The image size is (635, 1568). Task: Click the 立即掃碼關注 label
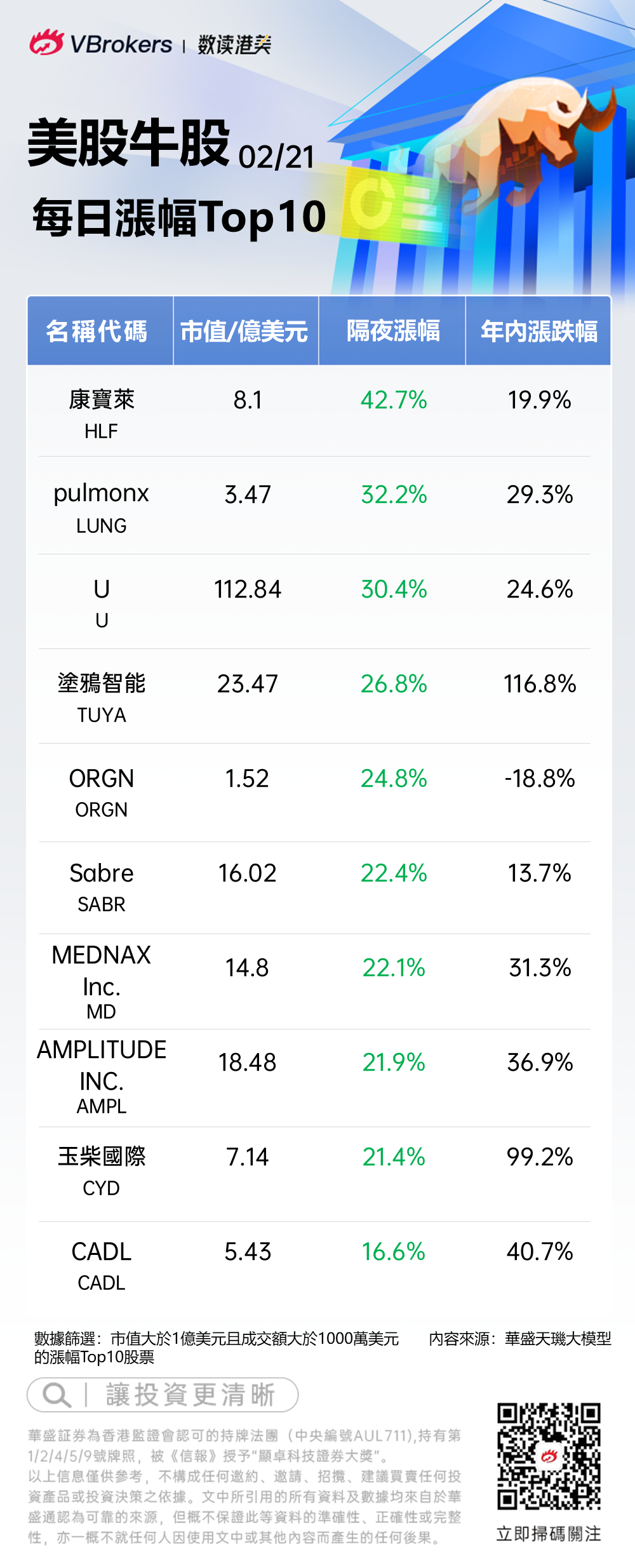[x=549, y=1534]
